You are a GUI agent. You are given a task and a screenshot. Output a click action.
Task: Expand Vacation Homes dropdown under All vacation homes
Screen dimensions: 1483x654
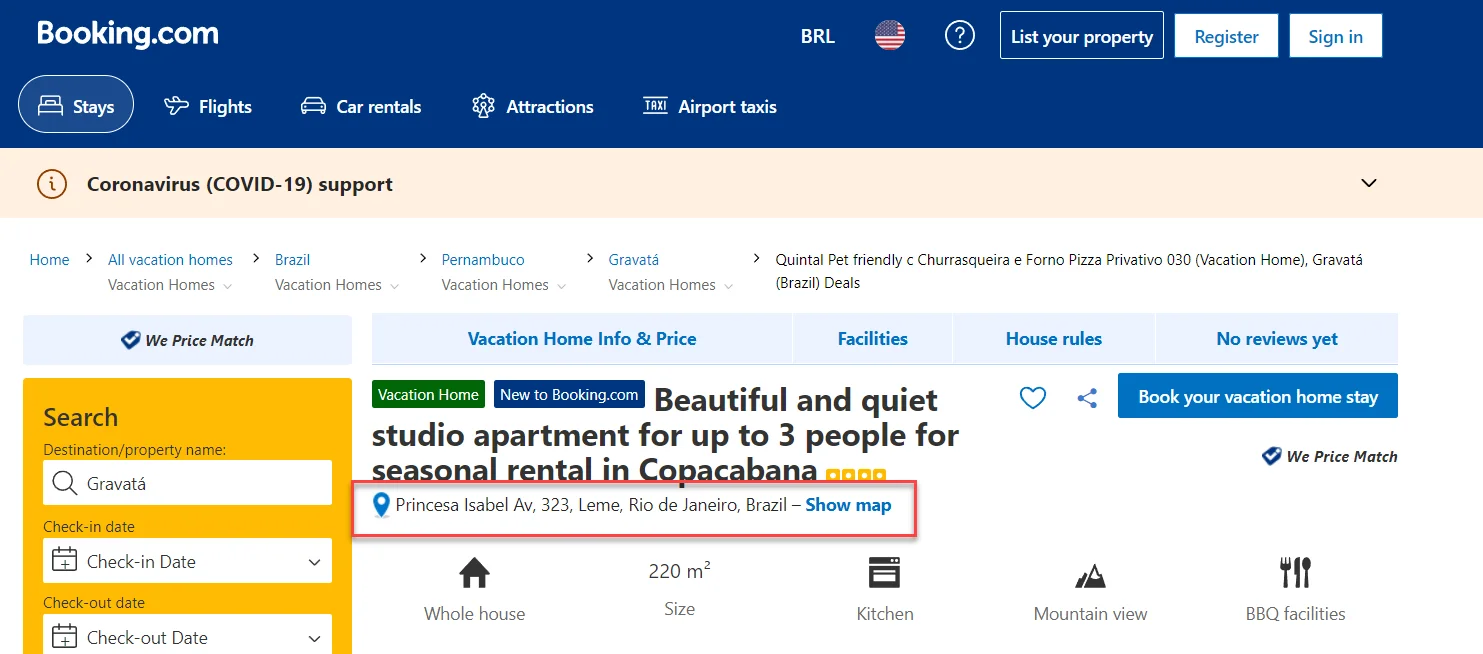pyautogui.click(x=170, y=285)
